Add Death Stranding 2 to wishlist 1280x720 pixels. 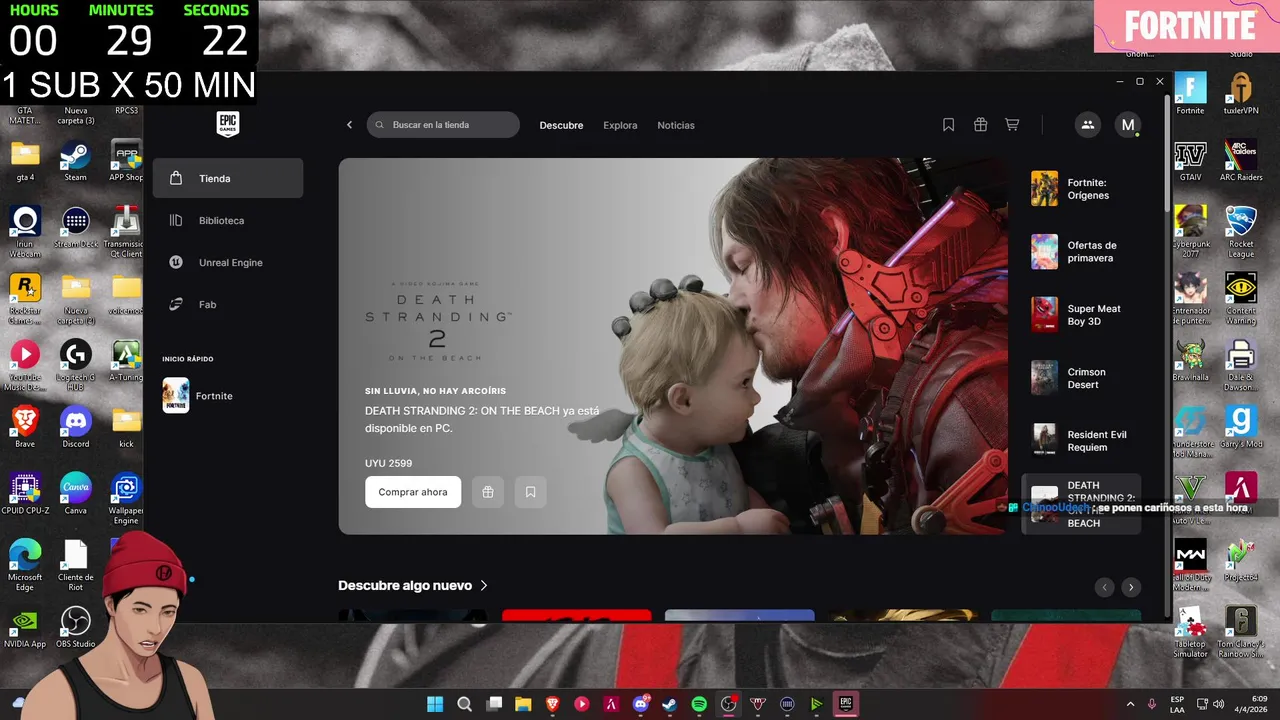(530, 492)
